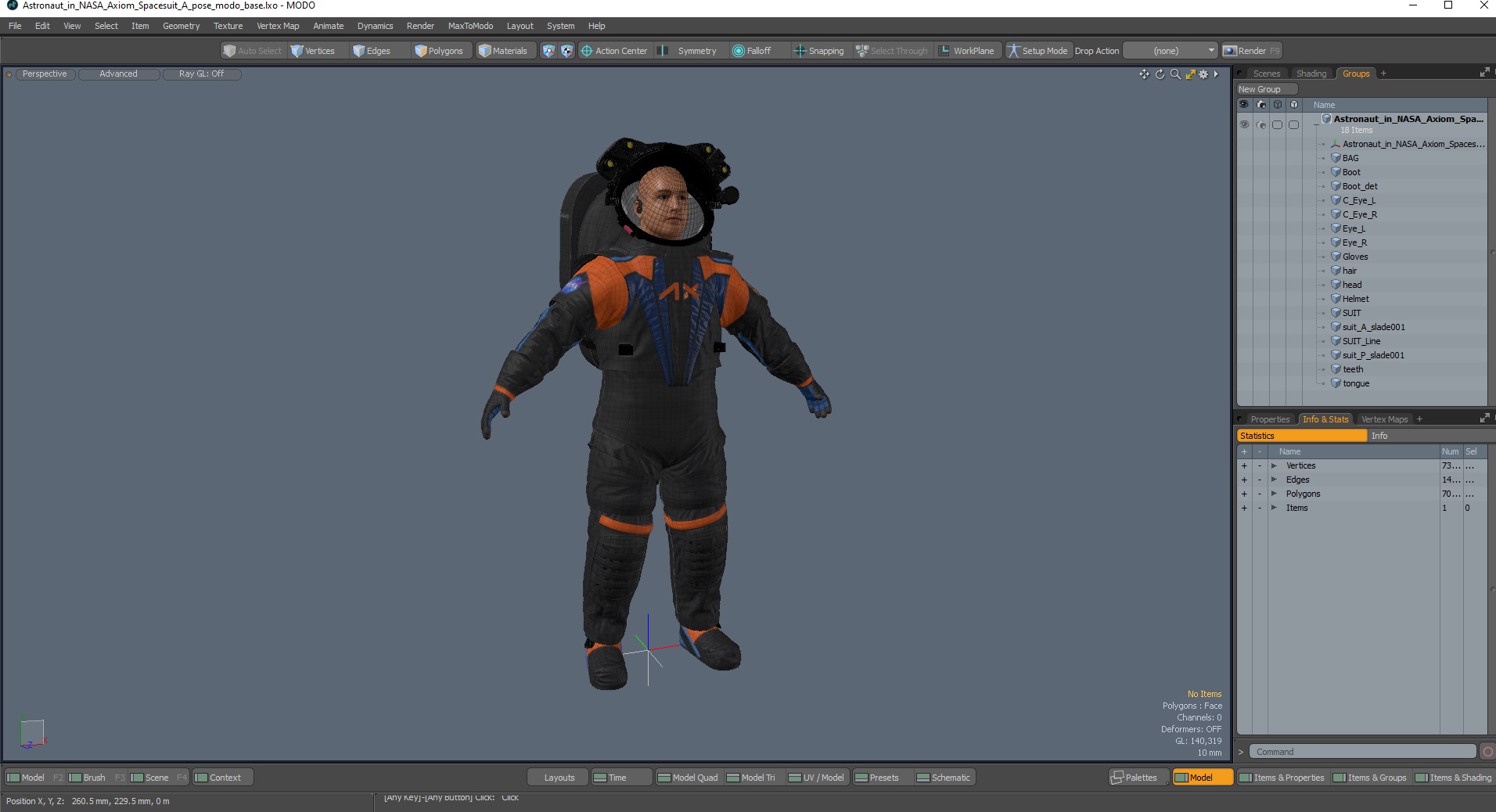1496x812 pixels.
Task: Click the New Group button
Action: 1267,89
